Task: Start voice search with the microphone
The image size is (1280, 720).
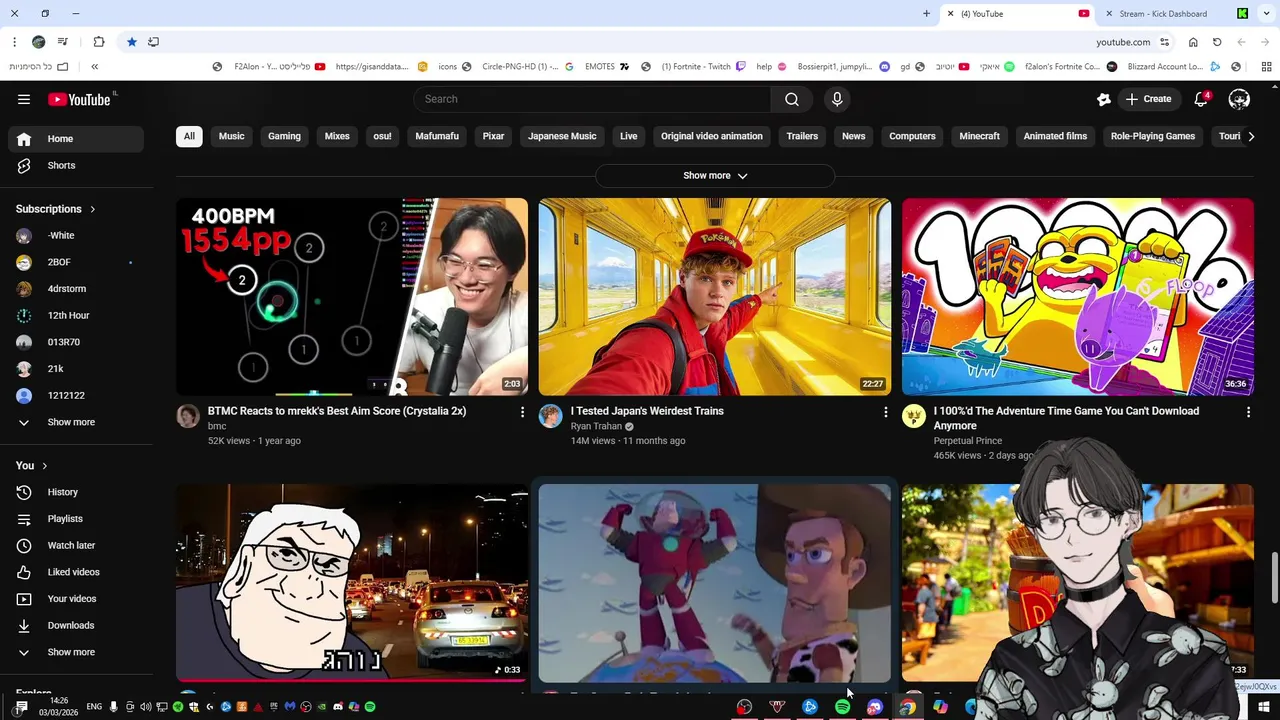Action: pyautogui.click(x=837, y=99)
